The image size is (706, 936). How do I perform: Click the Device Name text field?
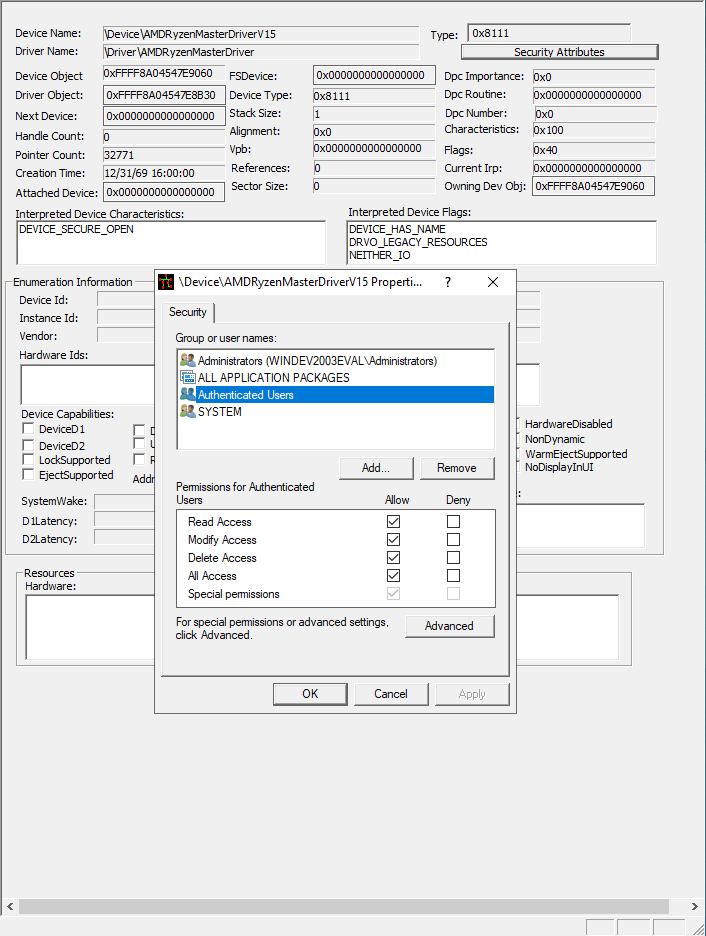[x=260, y=34]
